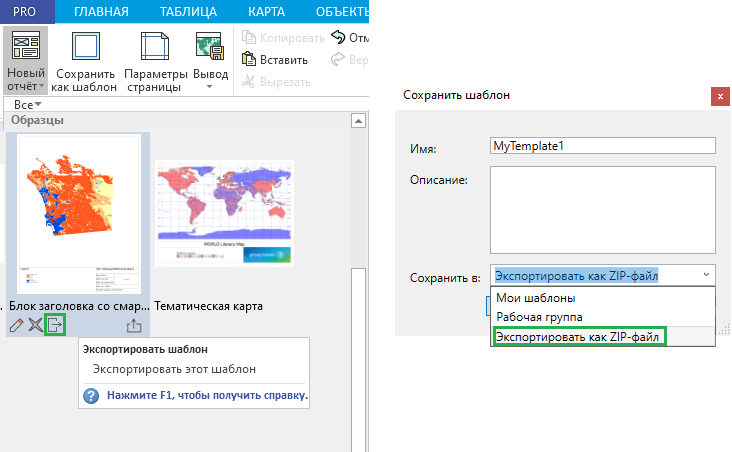
Task: Click the undo arrow icon
Action: (x=337, y=37)
